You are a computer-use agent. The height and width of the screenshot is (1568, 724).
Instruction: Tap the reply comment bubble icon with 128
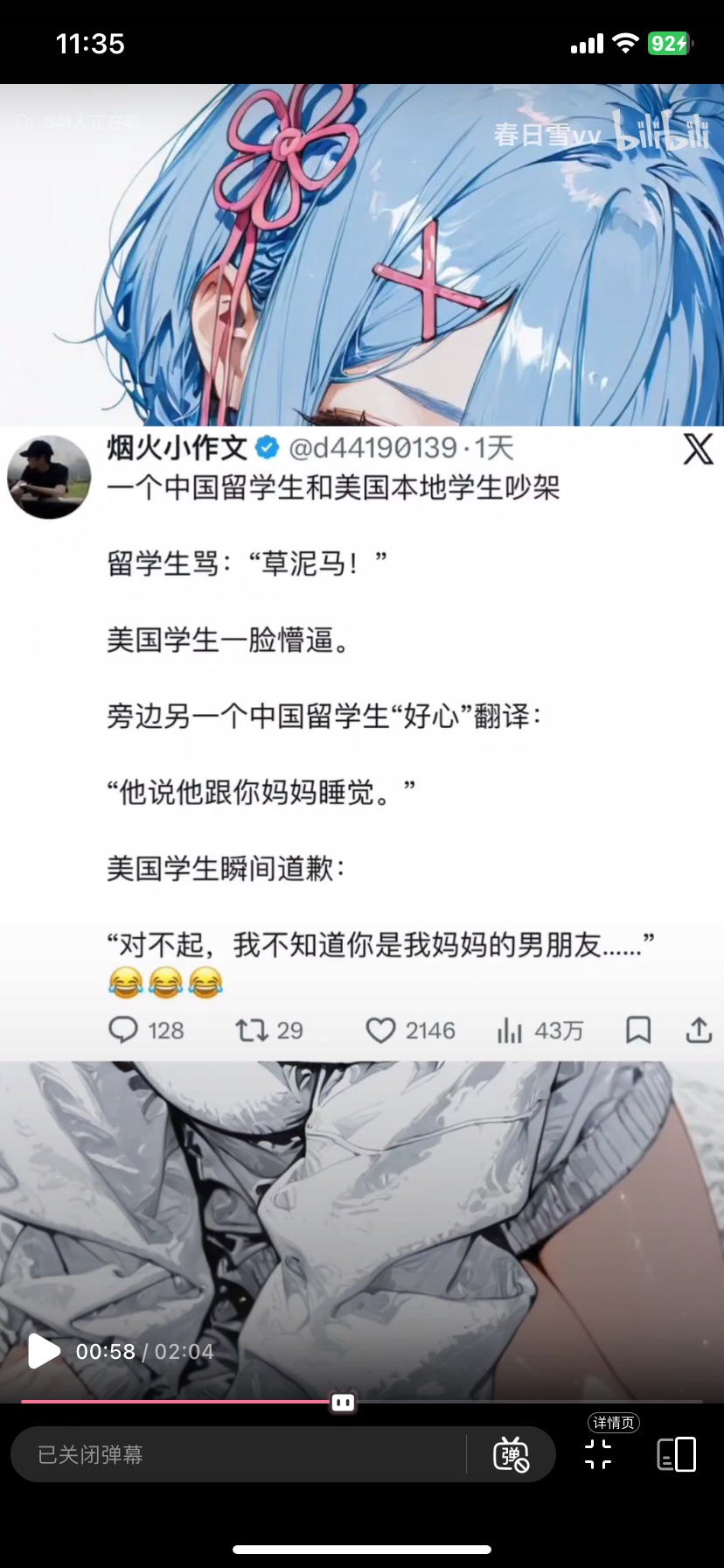click(x=123, y=1030)
